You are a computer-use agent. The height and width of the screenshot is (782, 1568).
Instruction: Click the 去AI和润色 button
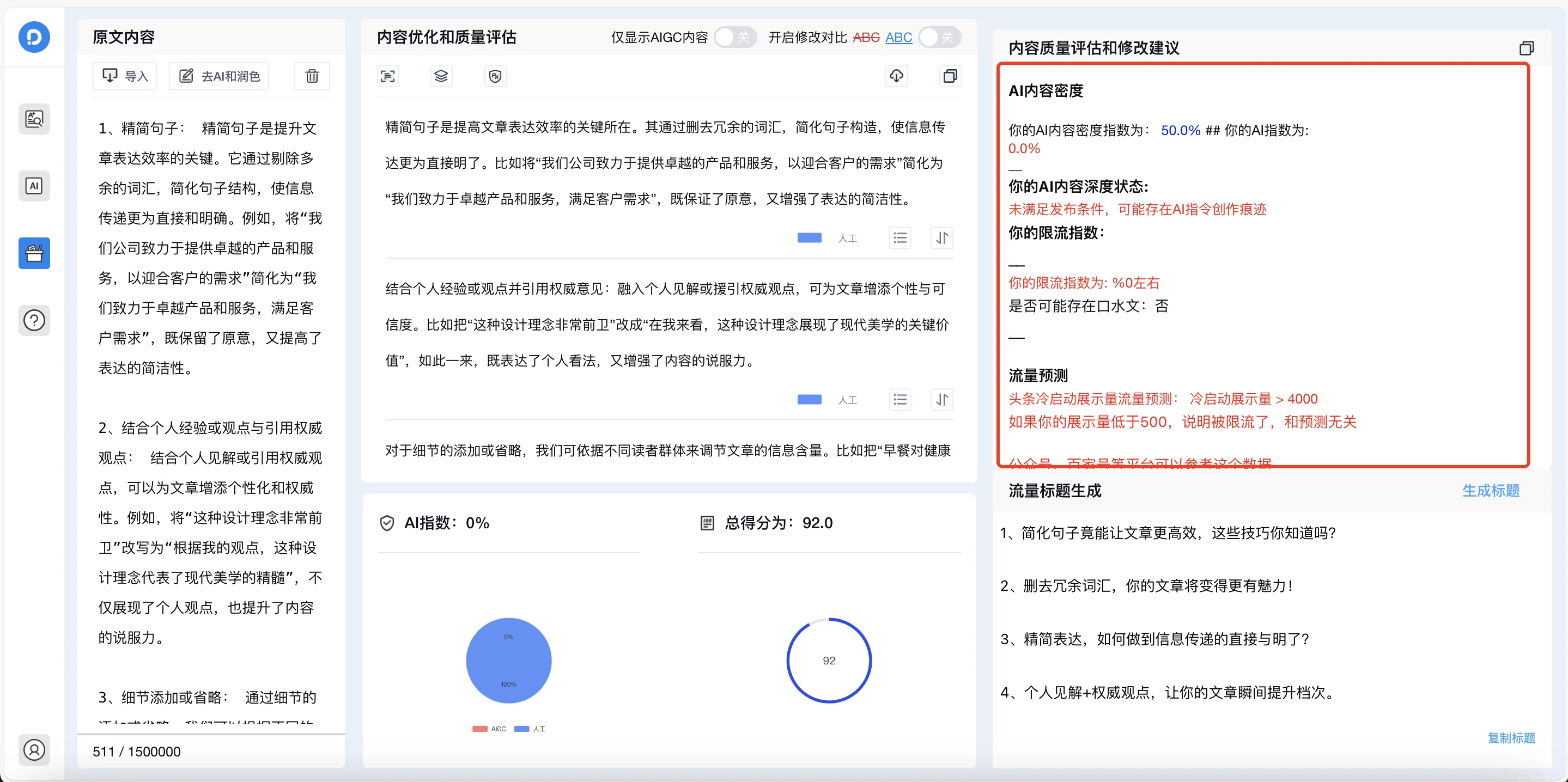pos(219,76)
